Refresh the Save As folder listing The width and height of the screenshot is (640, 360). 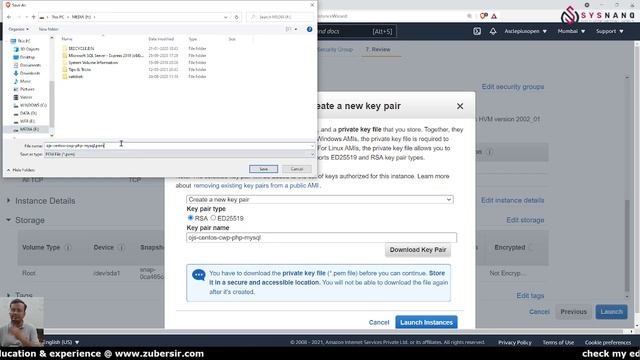[x=236, y=17]
